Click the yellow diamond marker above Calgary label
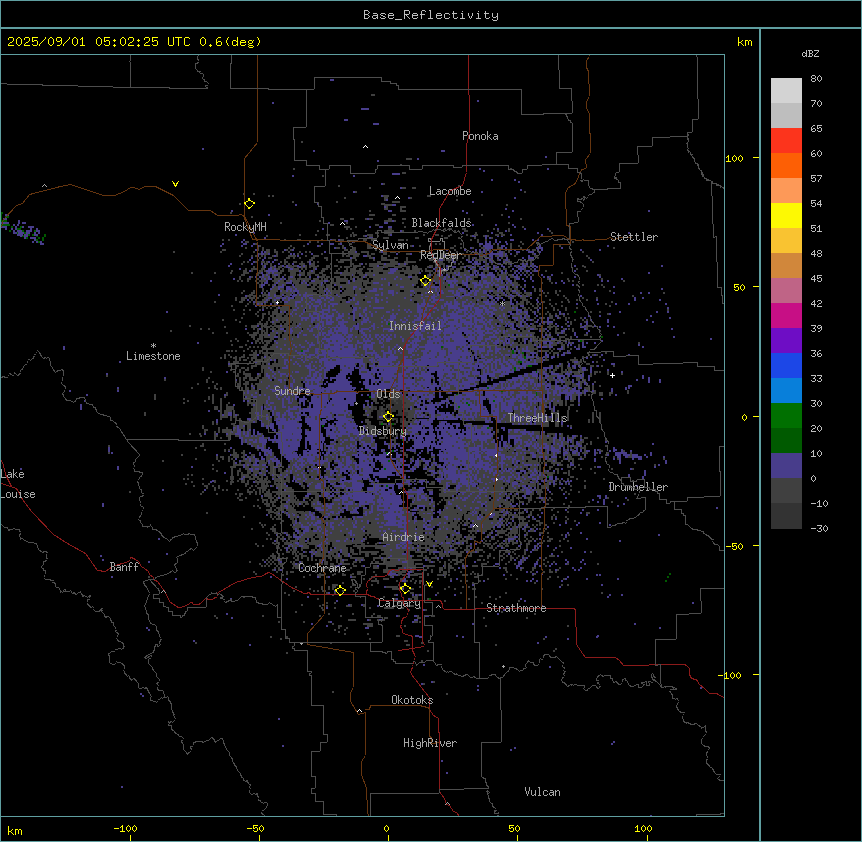 point(405,589)
